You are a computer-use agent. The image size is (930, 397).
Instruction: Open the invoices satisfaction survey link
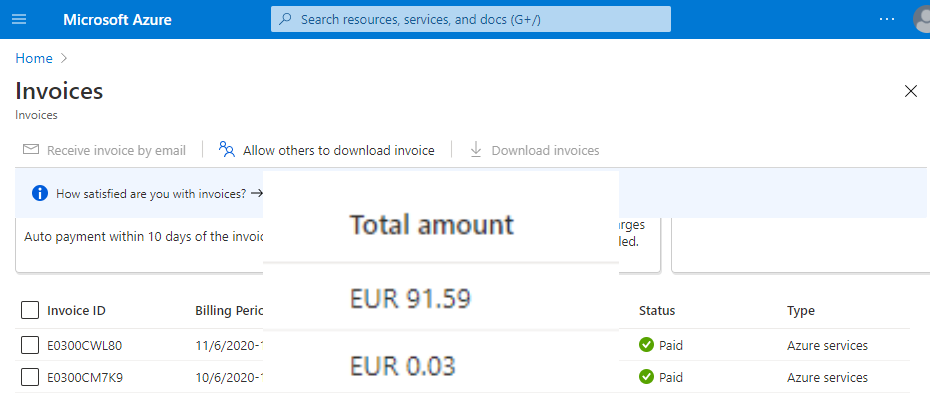160,193
